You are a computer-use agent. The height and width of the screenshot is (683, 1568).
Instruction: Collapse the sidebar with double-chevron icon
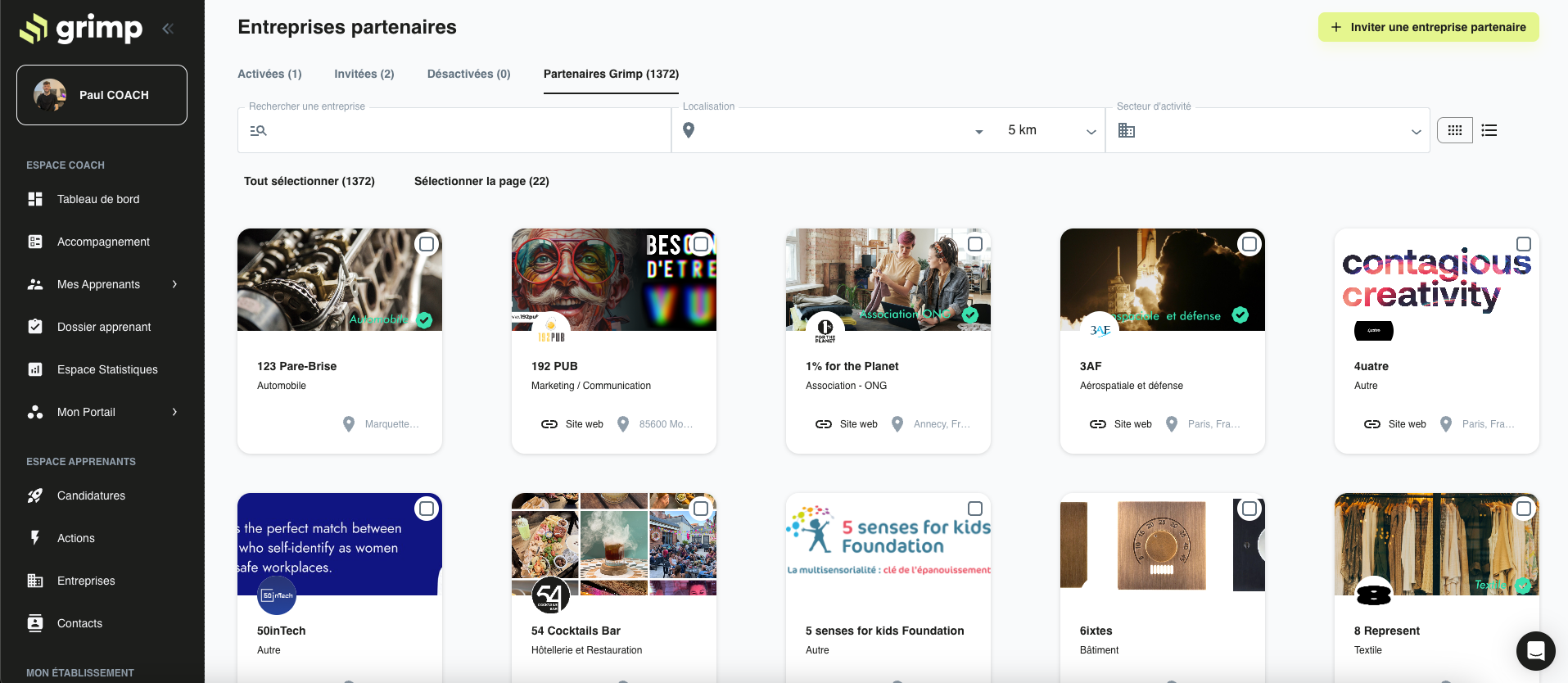pyautogui.click(x=168, y=29)
